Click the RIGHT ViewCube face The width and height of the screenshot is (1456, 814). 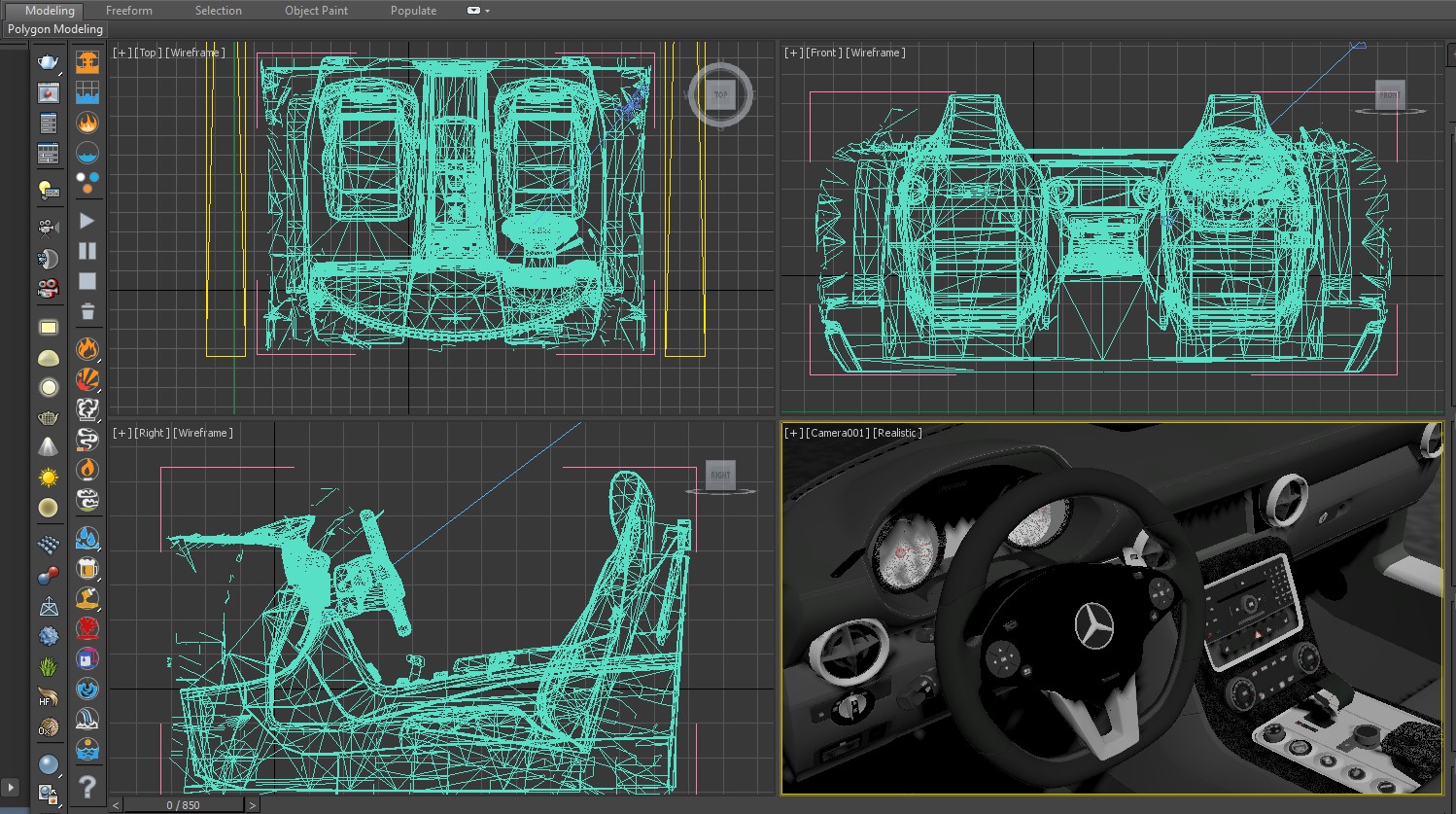click(x=720, y=475)
